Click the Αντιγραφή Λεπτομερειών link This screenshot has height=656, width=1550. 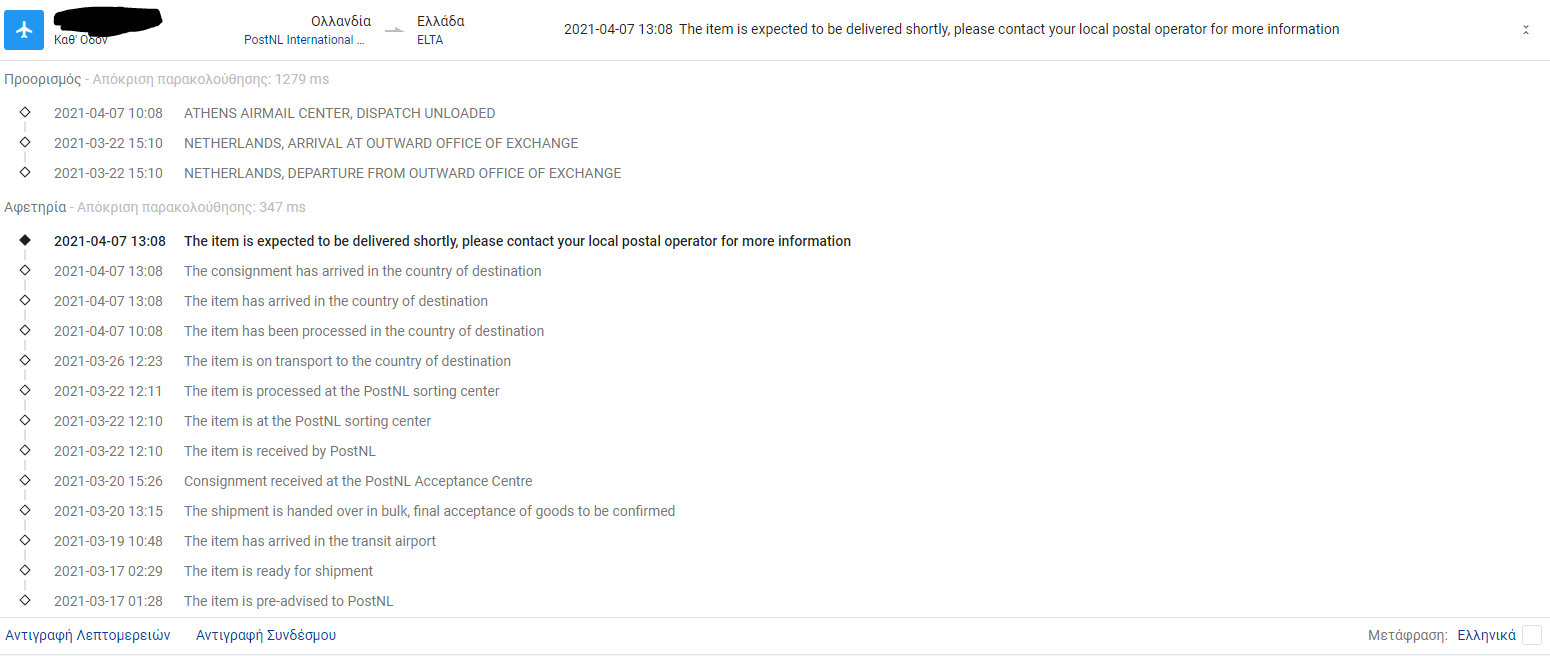88,635
